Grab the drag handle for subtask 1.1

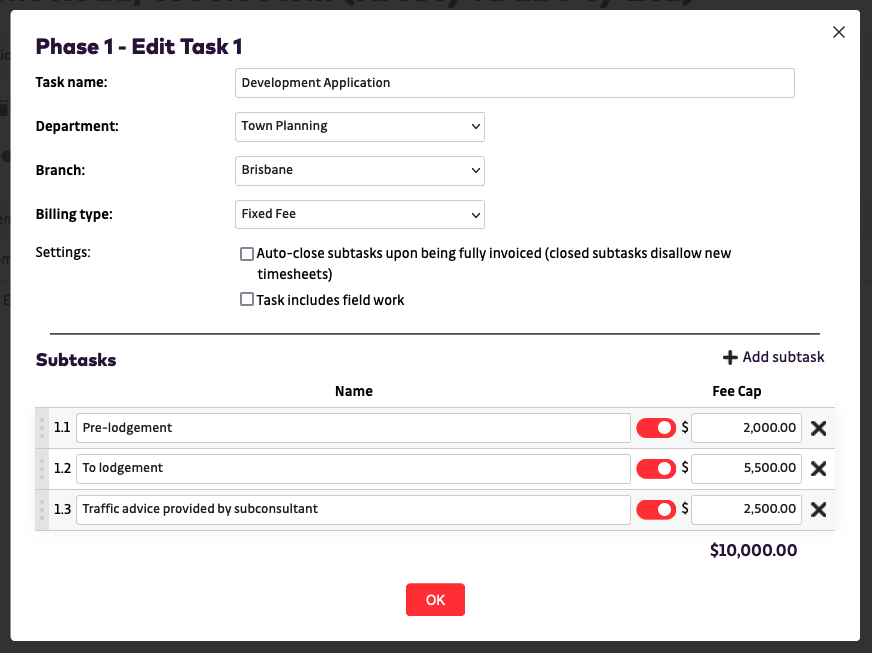pyautogui.click(x=42, y=428)
